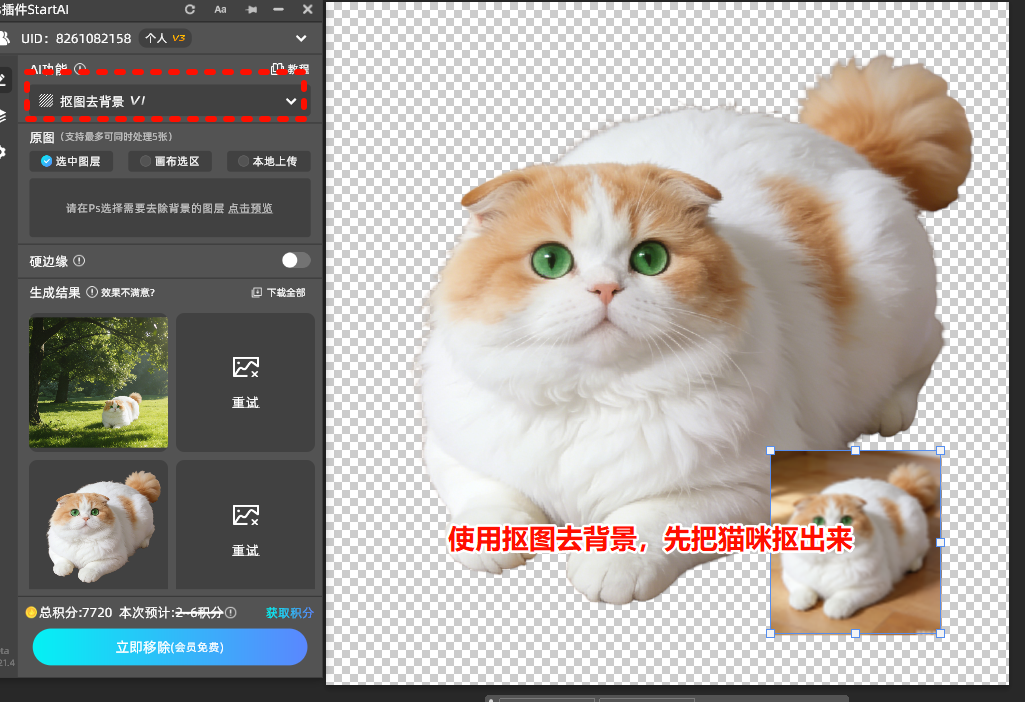Click info icon beside 本次预计 points
Image resolution: width=1025 pixels, height=702 pixels.
click(231, 613)
